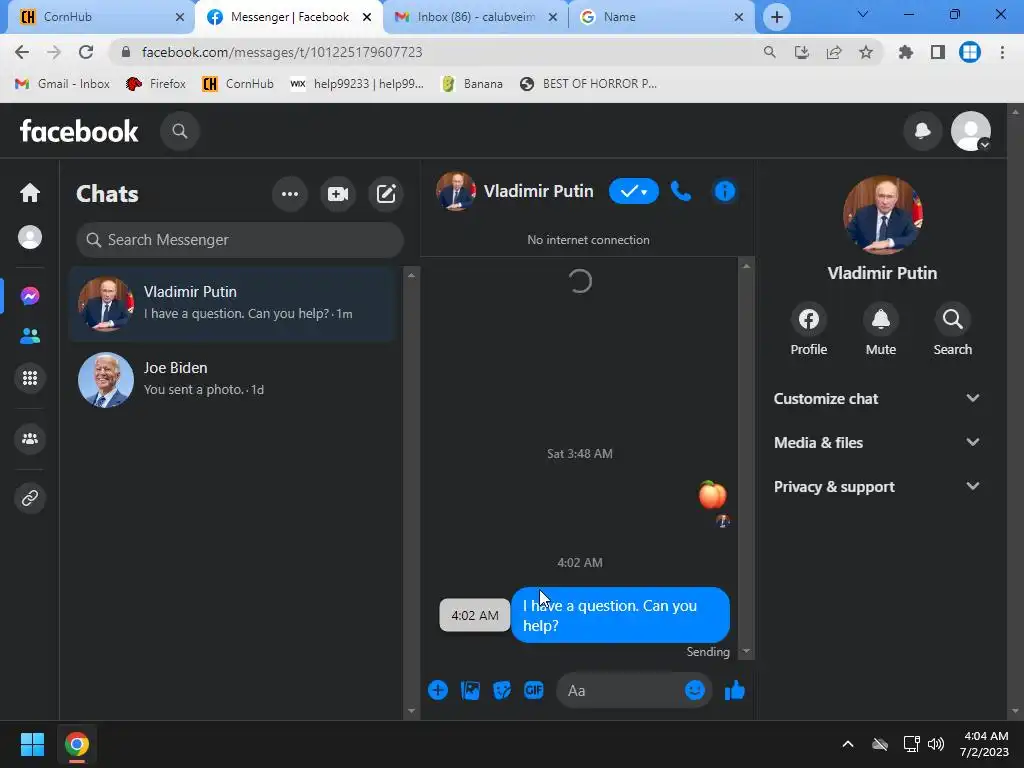Click install app icon in address bar

(802, 52)
